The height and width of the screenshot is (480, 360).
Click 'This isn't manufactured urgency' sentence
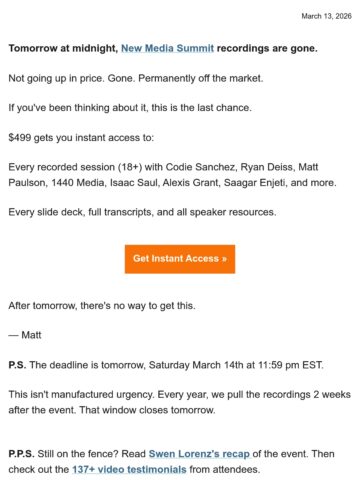click(81, 395)
